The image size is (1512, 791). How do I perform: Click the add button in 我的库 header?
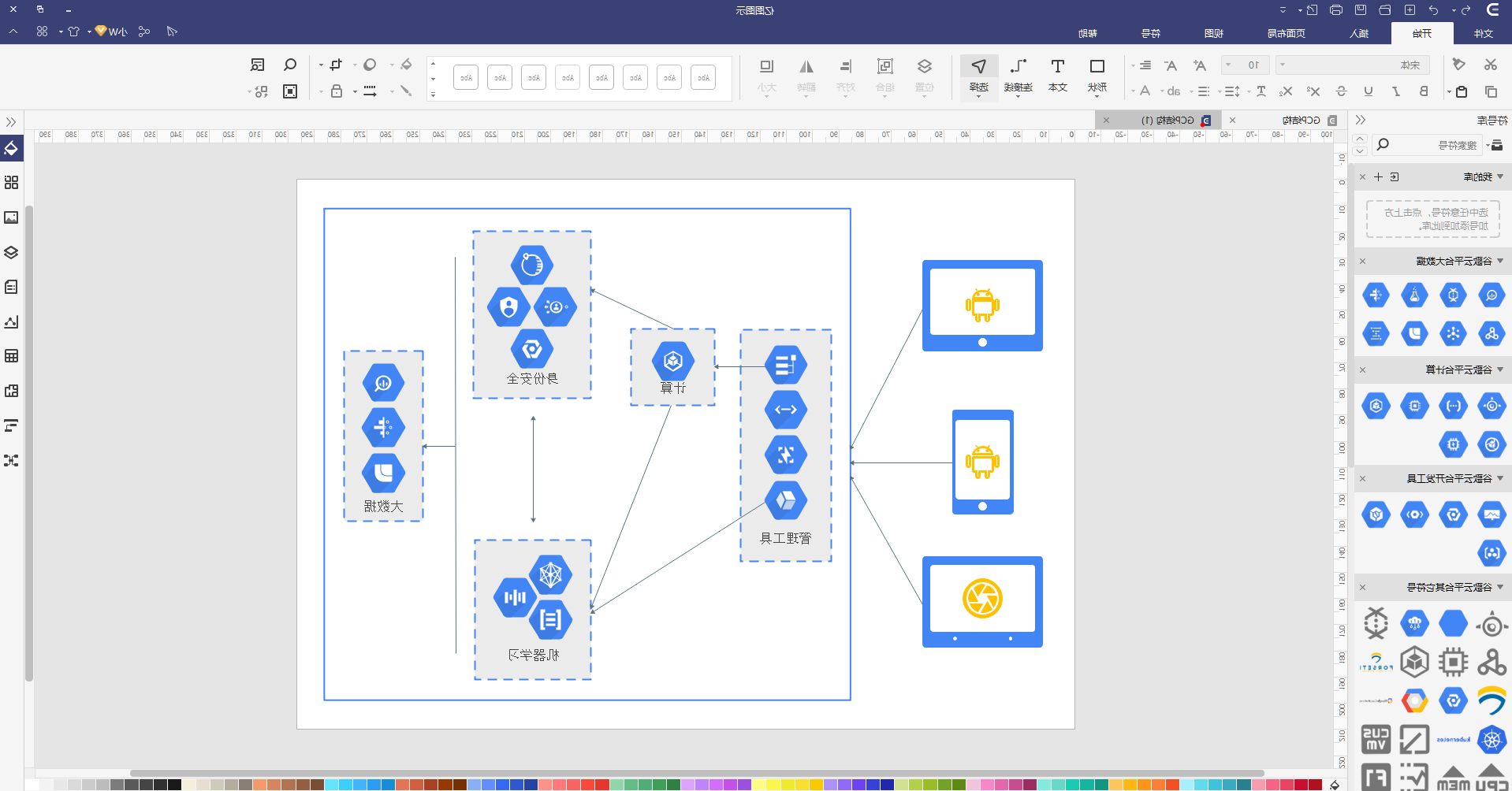point(1378,176)
